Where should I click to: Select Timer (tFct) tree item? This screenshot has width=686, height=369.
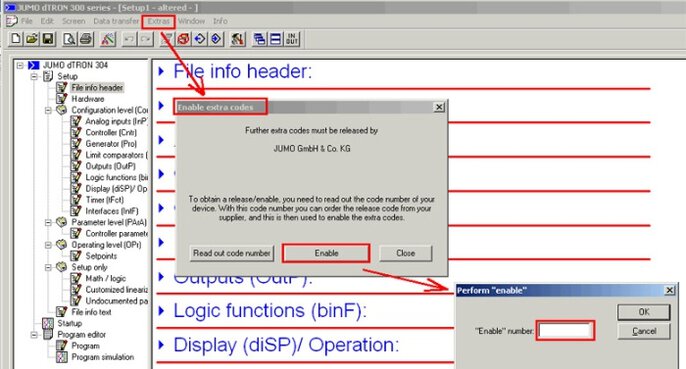tap(105, 200)
